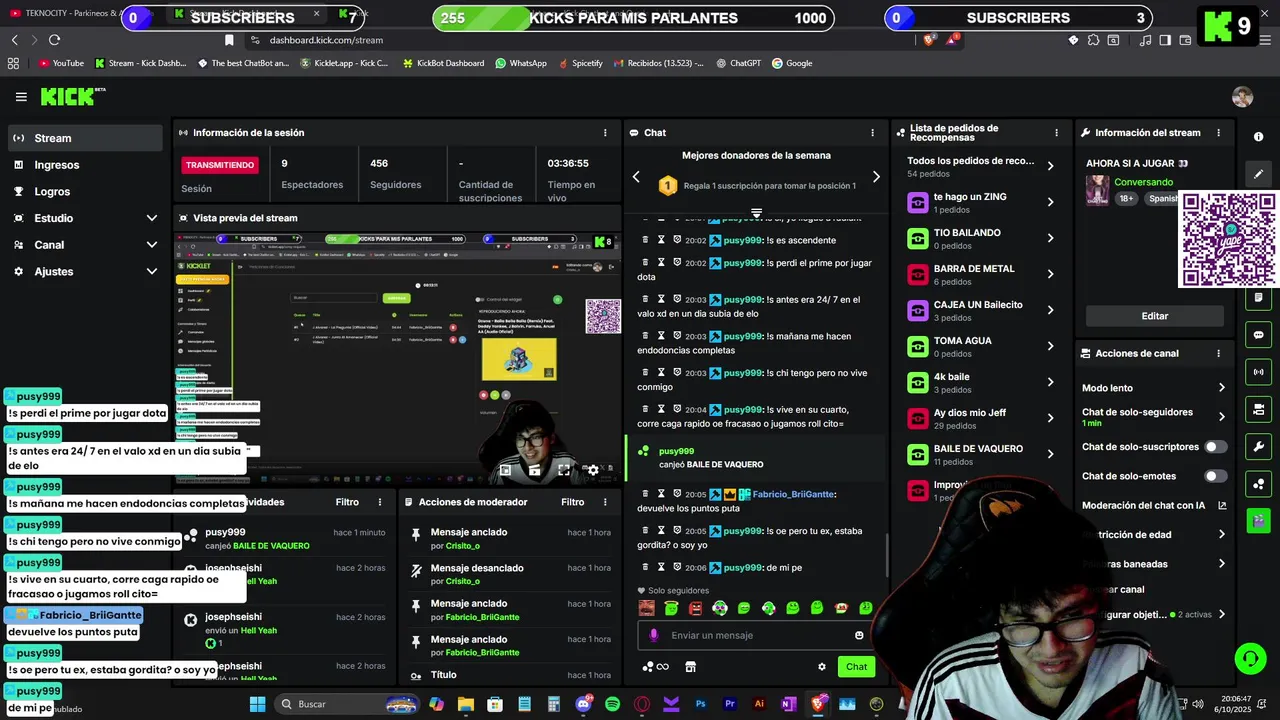Open the YouTube bookmark

60,63
